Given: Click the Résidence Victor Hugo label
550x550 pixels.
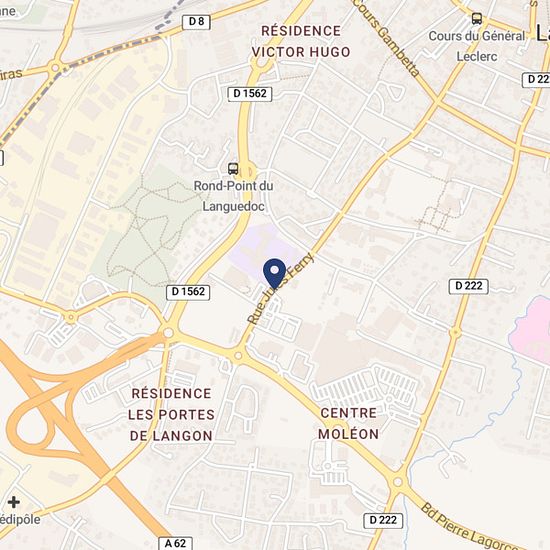Looking at the screenshot, I should 301,41.
